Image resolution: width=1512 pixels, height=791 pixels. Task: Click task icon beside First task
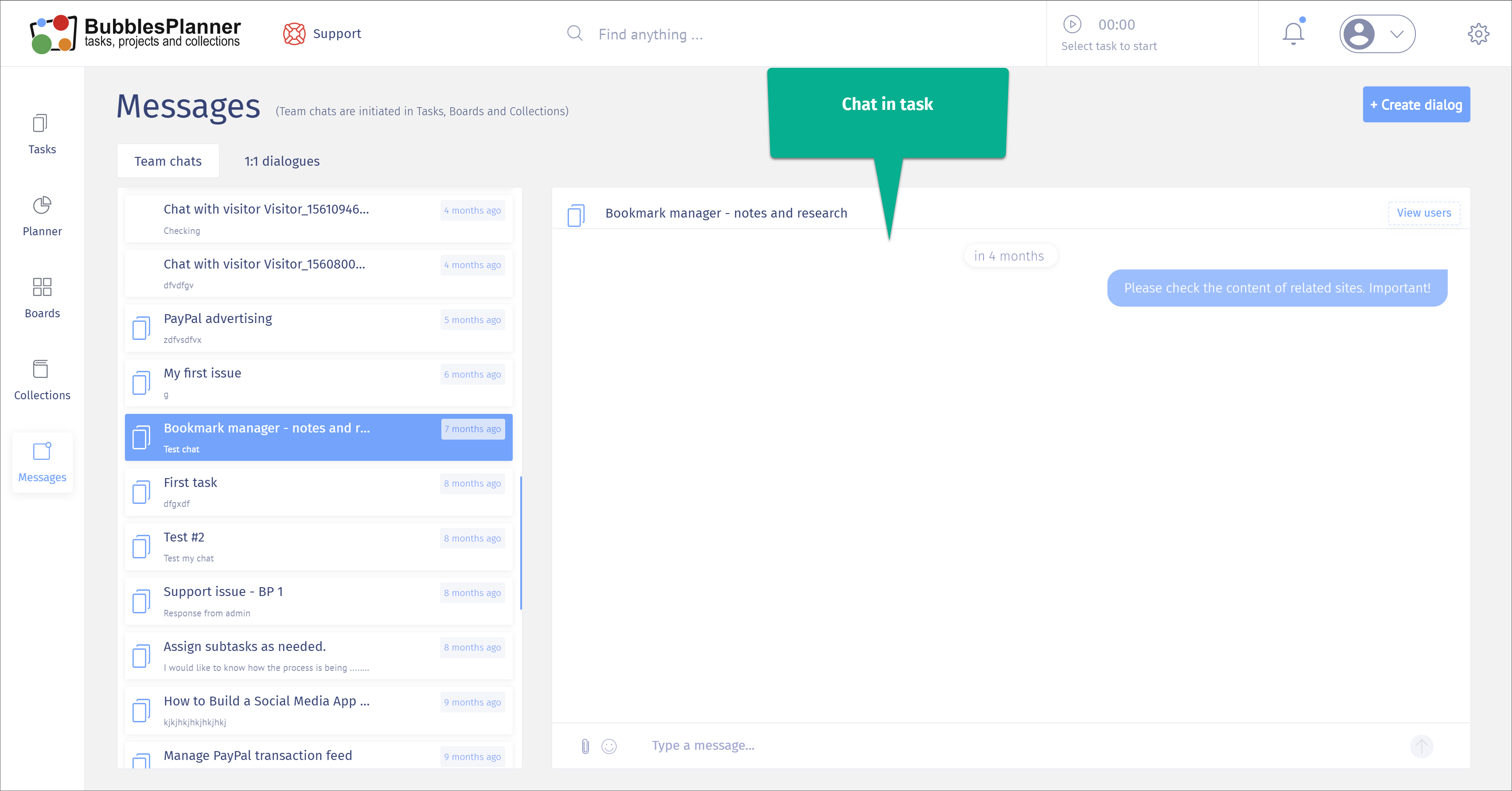click(141, 492)
